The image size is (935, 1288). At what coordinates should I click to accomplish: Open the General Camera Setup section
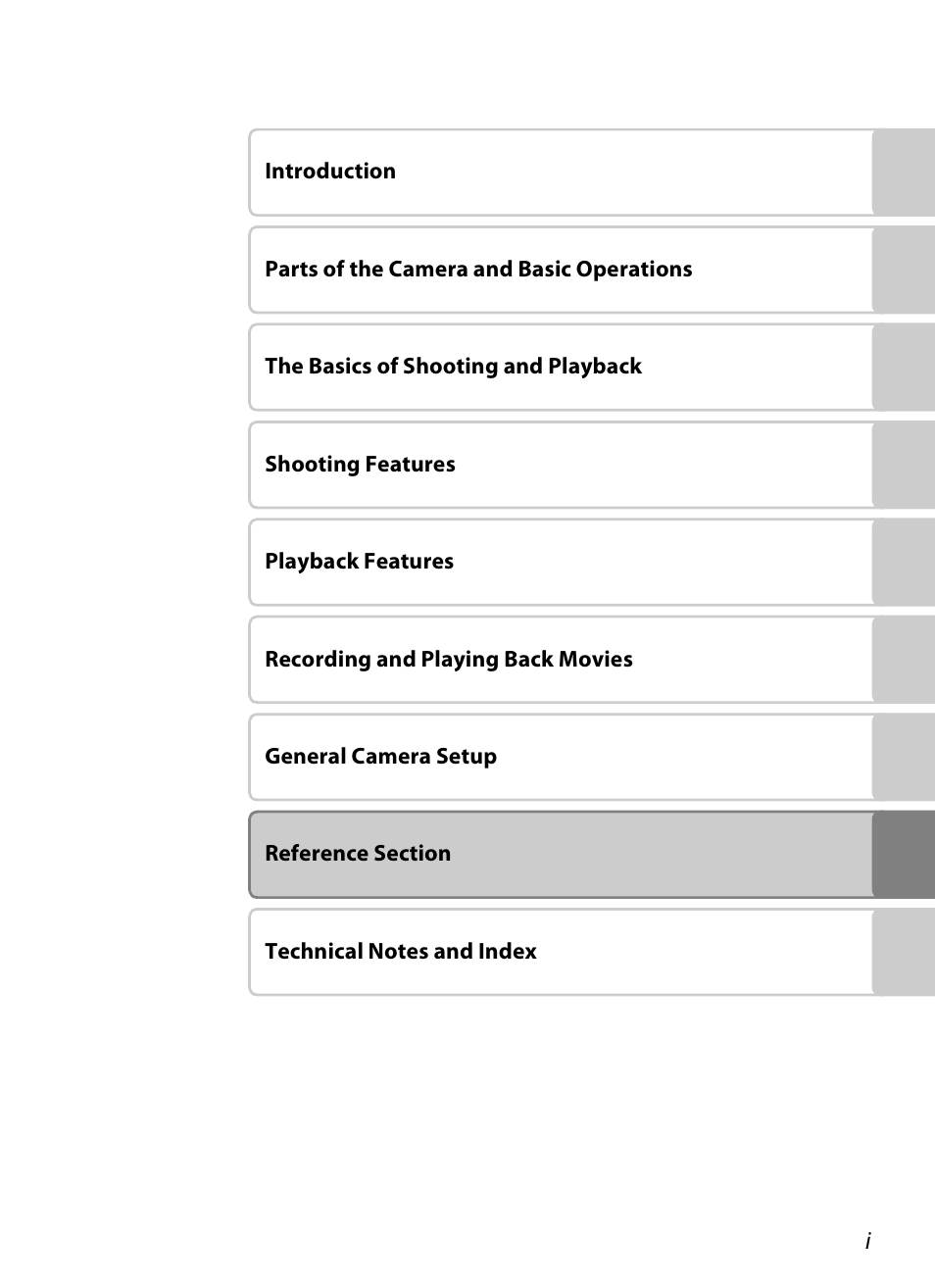380,757
